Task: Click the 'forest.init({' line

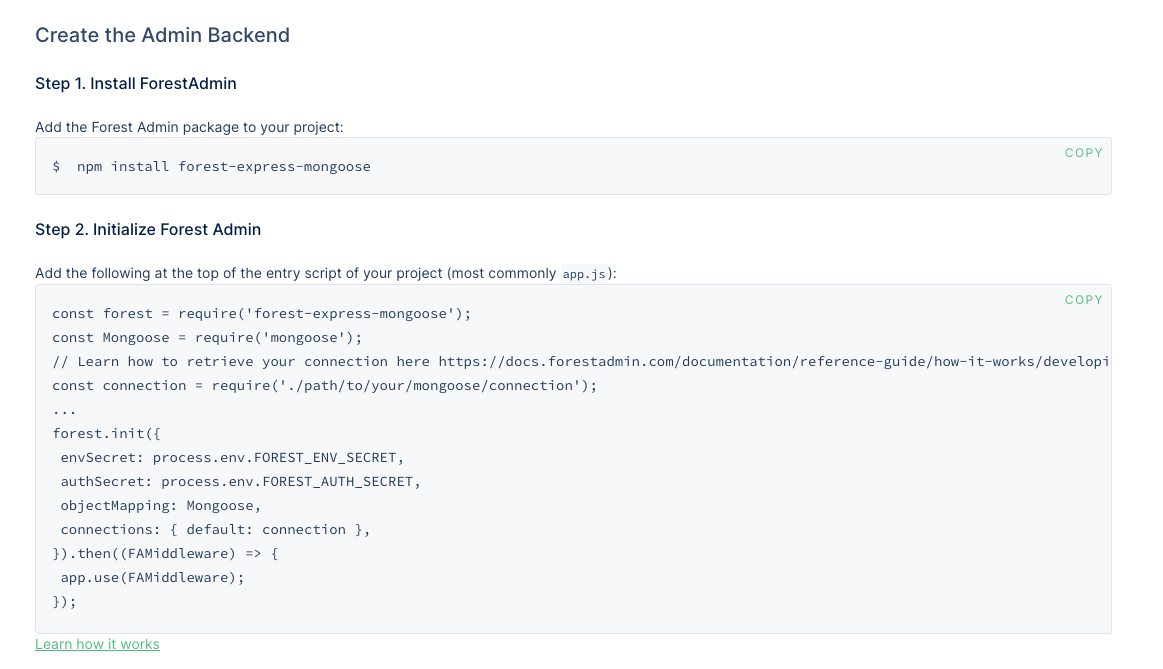Action: (x=106, y=433)
